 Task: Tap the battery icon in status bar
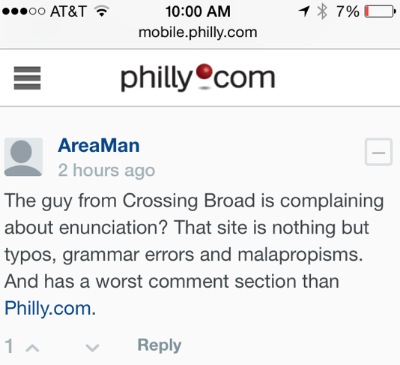click(x=380, y=12)
